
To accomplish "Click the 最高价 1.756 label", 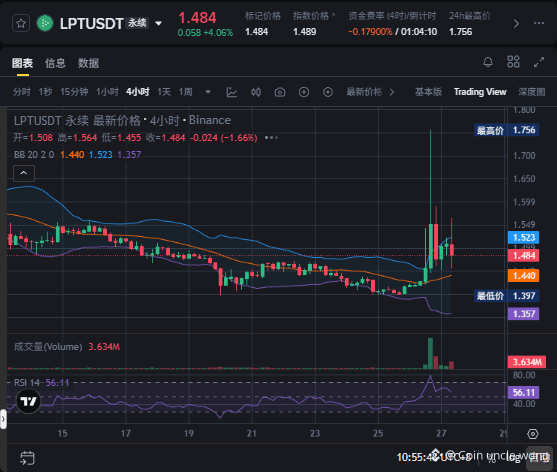I will click(x=507, y=130).
